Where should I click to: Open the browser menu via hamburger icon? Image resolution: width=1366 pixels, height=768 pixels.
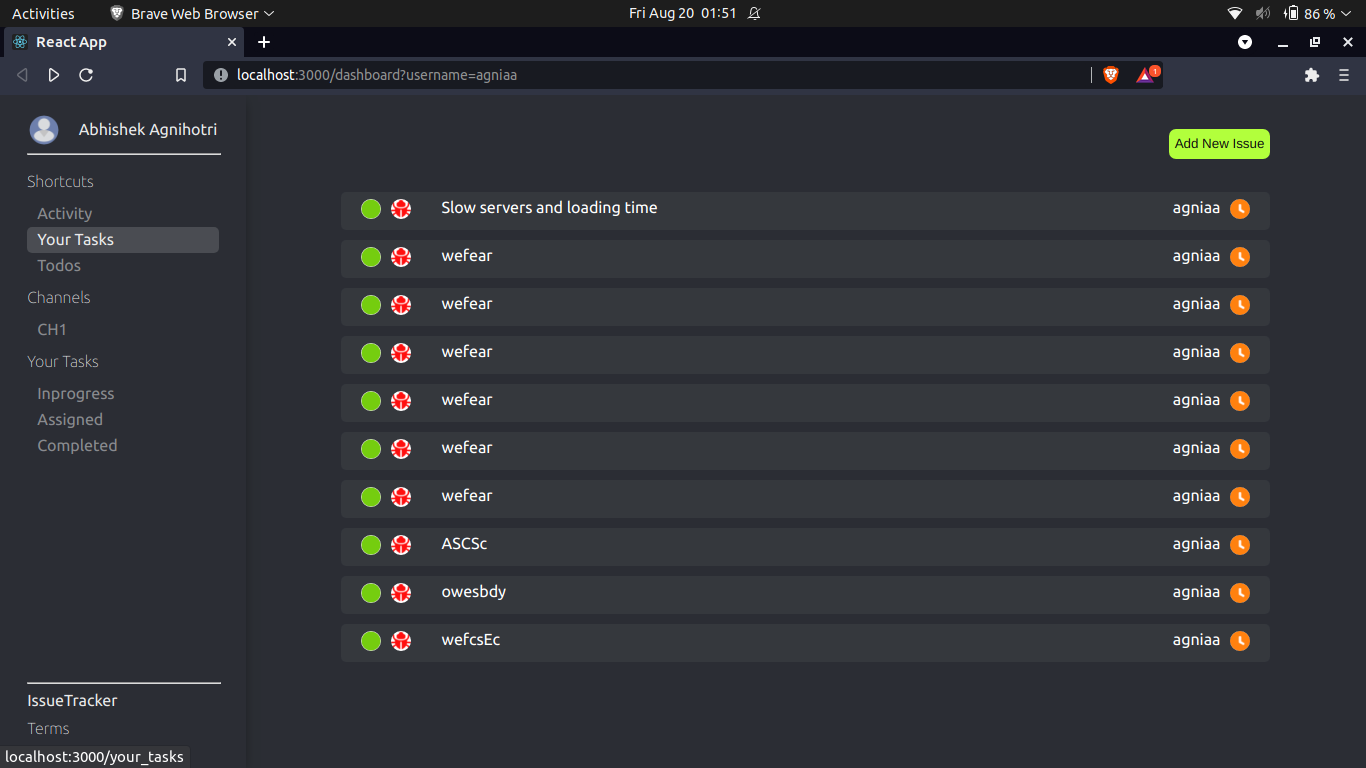click(x=1346, y=75)
